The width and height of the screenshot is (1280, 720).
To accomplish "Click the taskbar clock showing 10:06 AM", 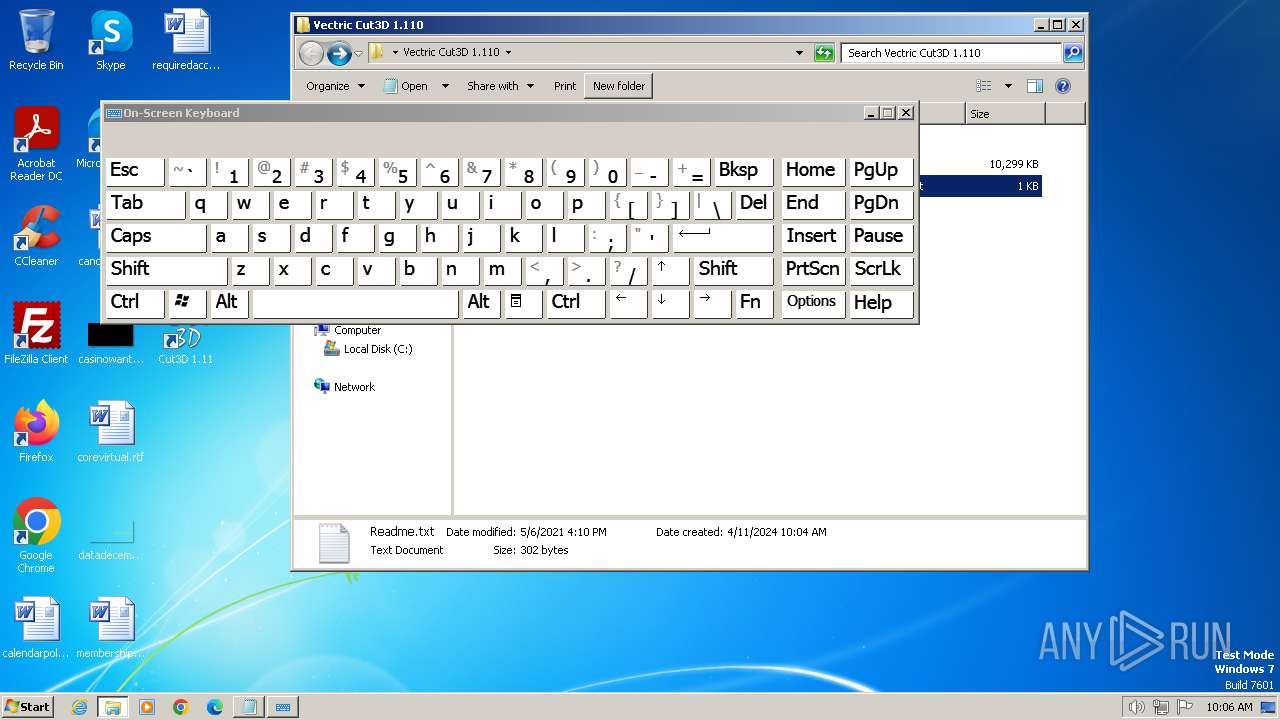I will click(x=1229, y=707).
